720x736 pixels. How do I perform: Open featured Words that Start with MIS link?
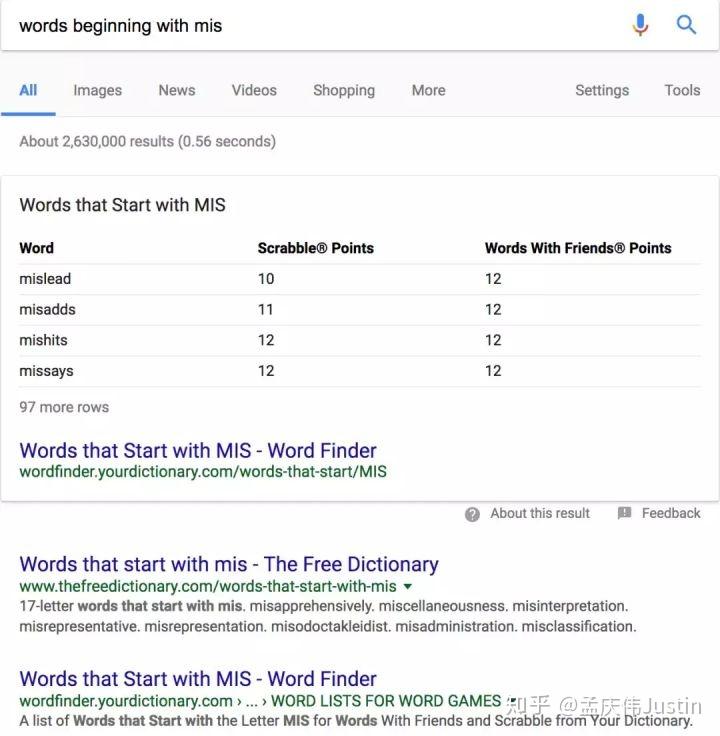(198, 450)
